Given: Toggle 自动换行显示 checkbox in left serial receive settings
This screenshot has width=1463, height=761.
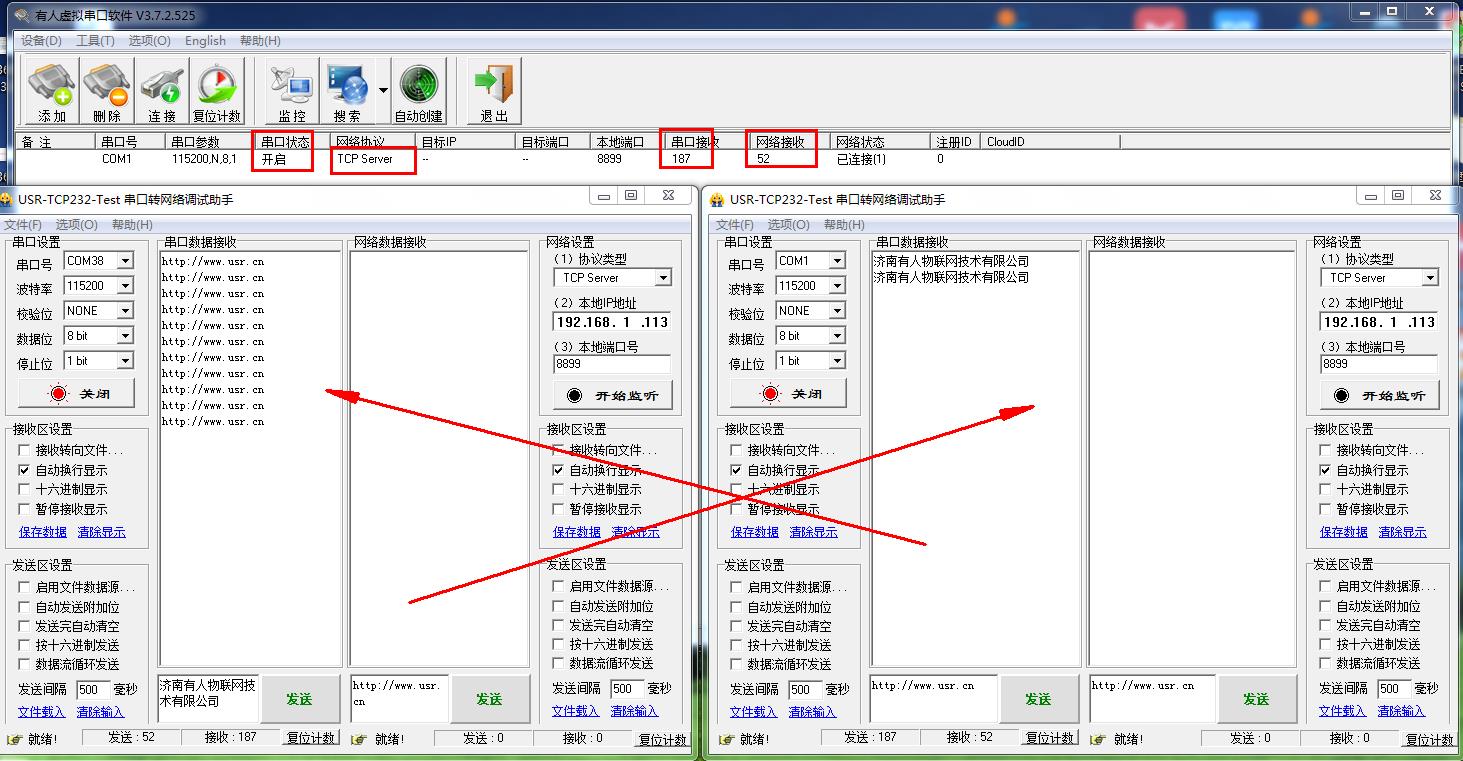Looking at the screenshot, I should click(25, 470).
